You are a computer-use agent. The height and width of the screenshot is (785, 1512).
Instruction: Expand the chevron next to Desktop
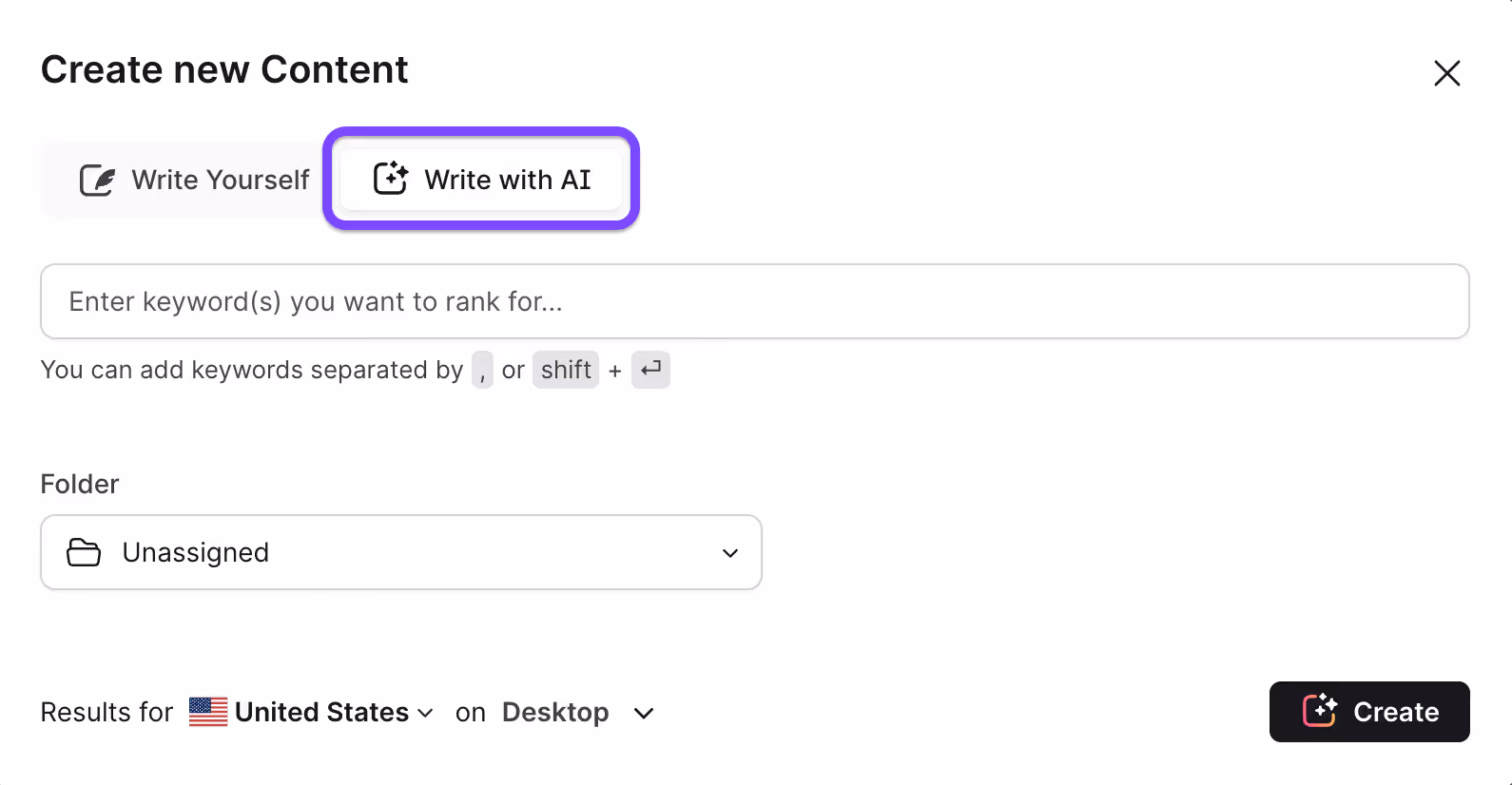tap(644, 713)
